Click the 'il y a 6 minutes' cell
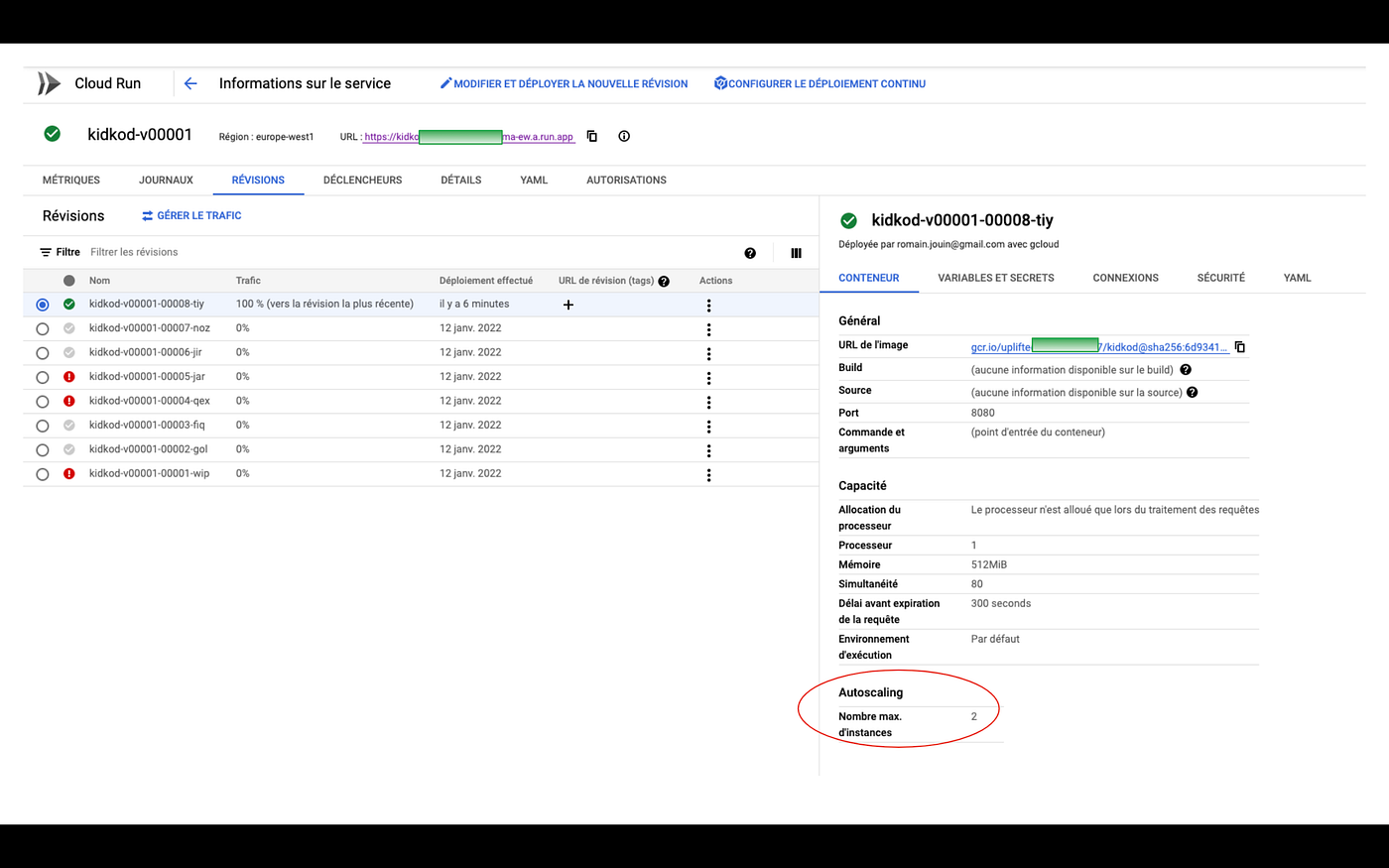Image resolution: width=1389 pixels, height=868 pixels. [x=474, y=304]
